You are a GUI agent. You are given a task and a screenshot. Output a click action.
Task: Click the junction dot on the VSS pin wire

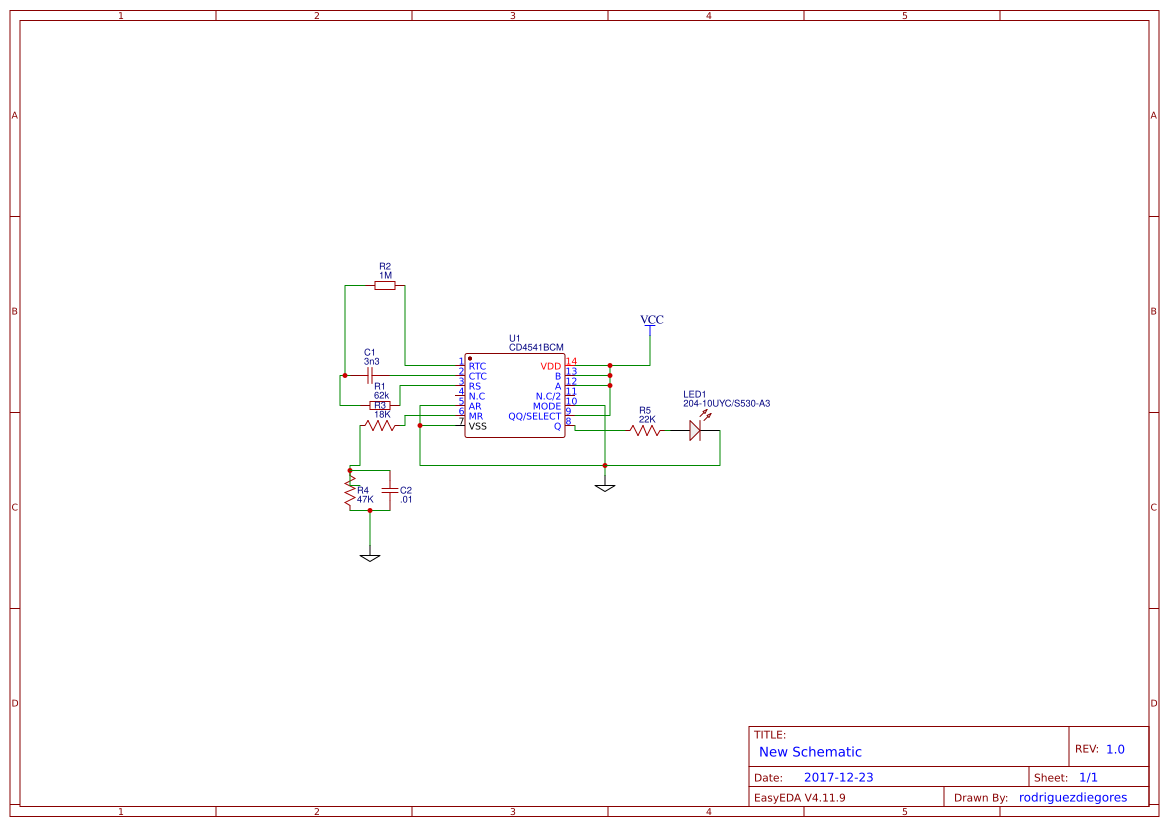[420, 426]
